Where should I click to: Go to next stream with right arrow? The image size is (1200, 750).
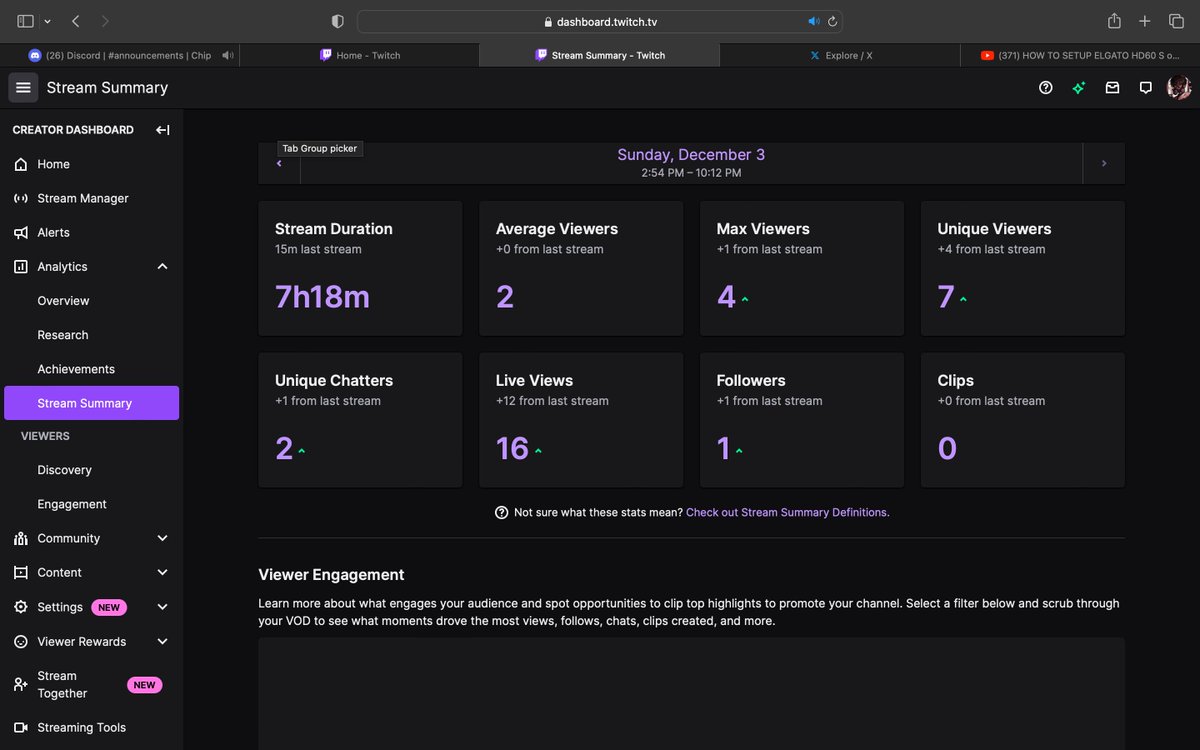click(1104, 163)
